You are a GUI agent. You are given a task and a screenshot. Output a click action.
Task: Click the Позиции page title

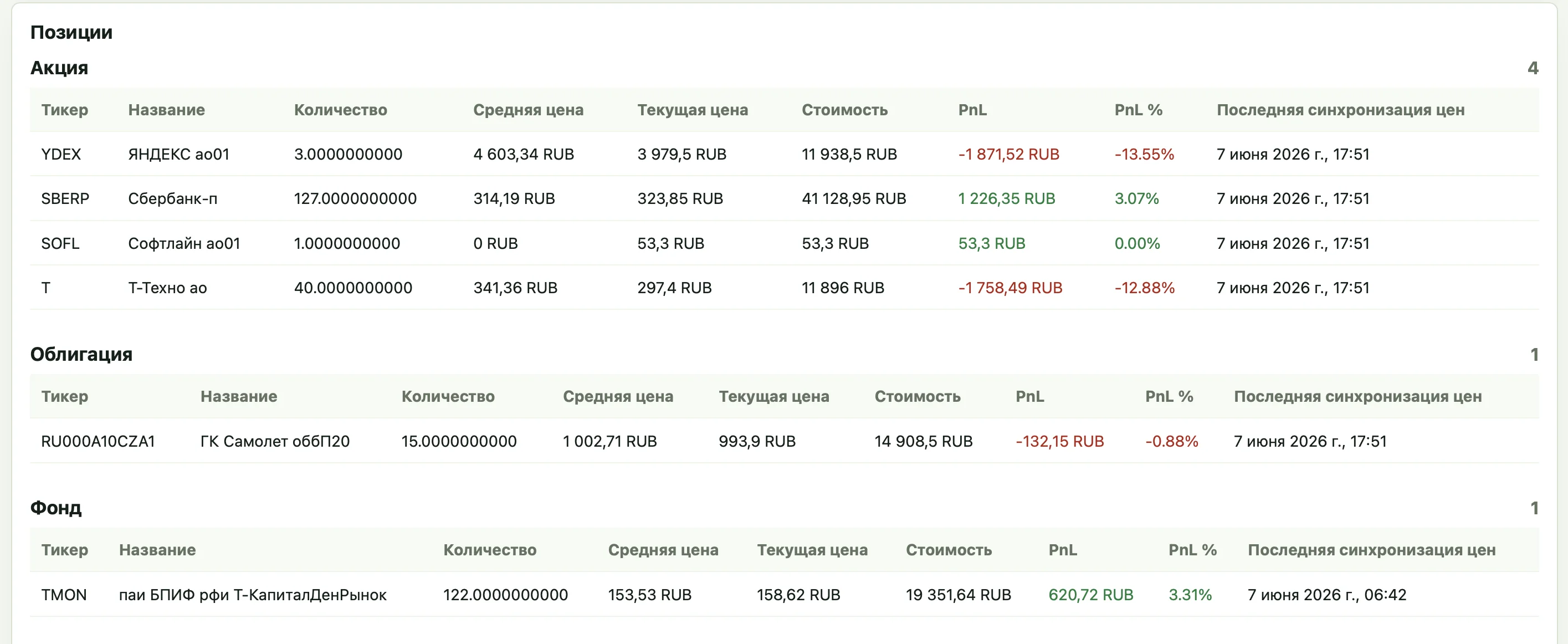[x=71, y=32]
